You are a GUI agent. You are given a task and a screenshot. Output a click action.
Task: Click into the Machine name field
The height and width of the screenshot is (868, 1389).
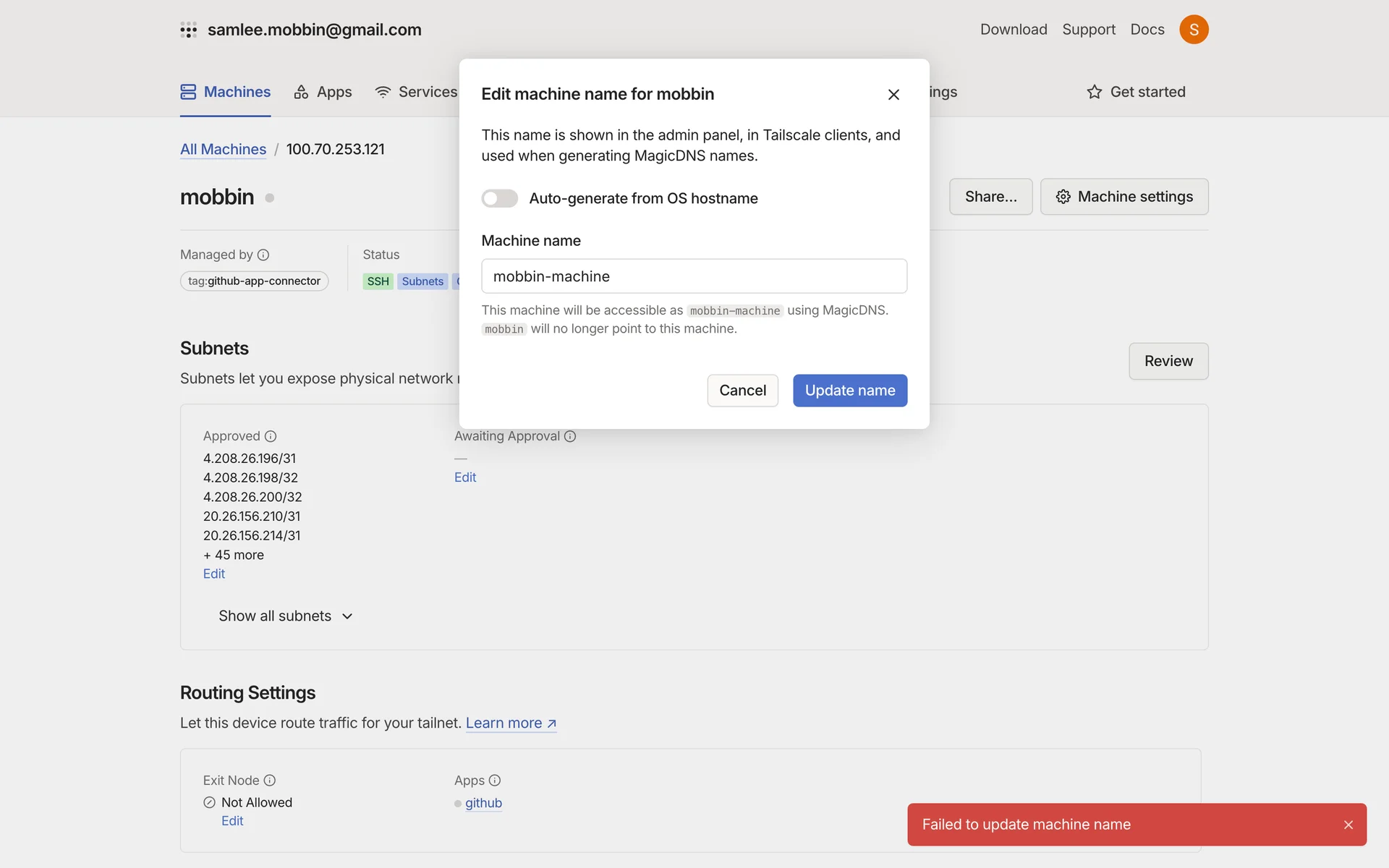point(694,276)
